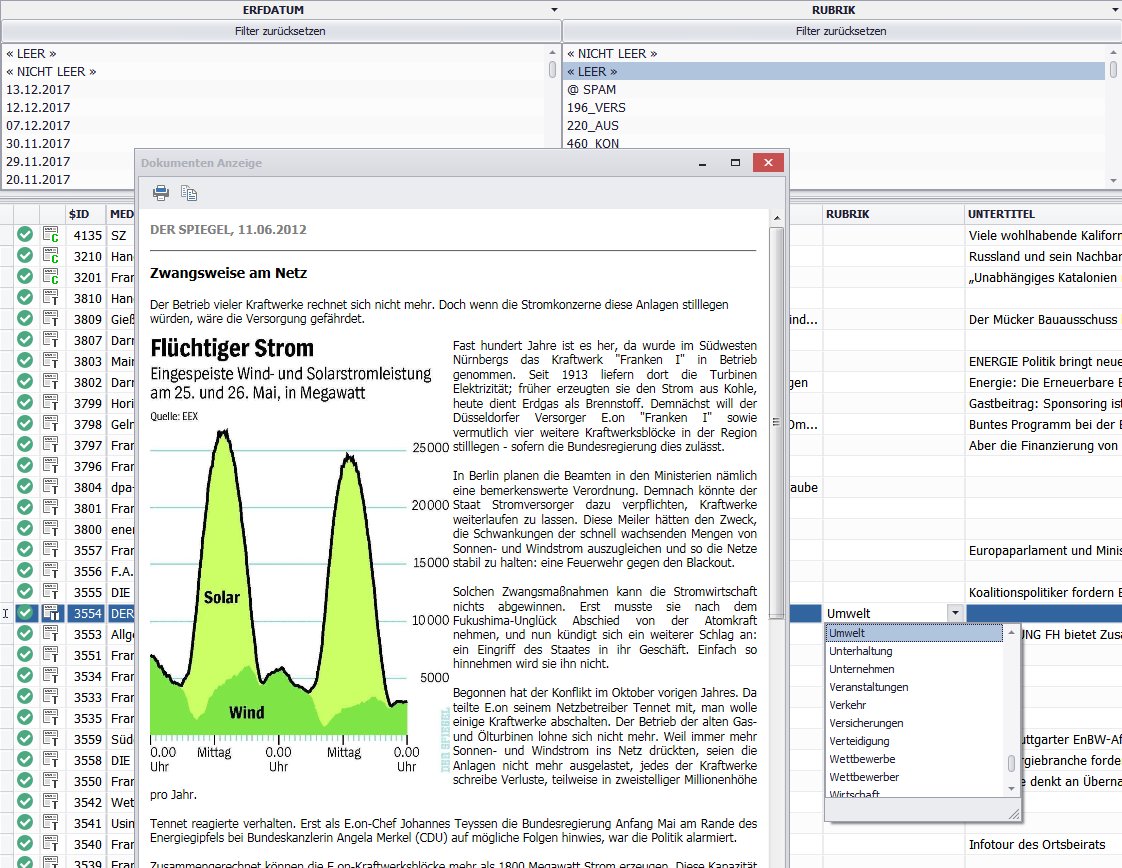Click the document icon in row 3810

pos(51,298)
